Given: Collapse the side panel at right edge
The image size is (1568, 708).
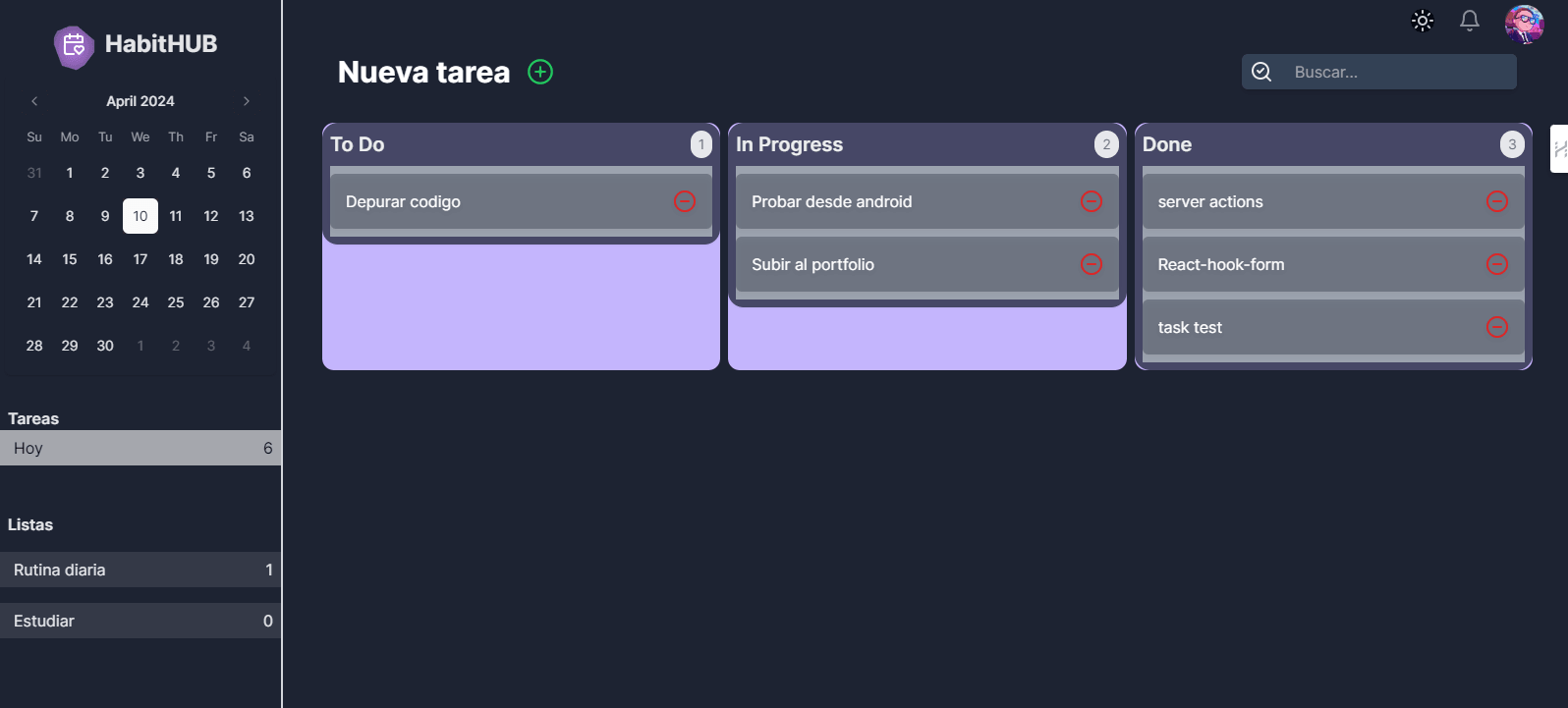Looking at the screenshot, I should tap(1559, 149).
